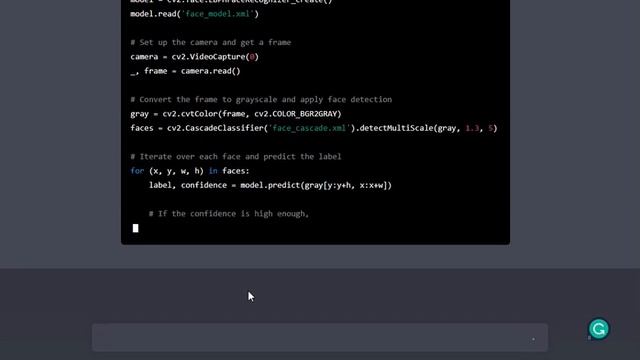640x360 pixels.
Task: Click the 'faces = cv2.CascadeClassifier' code line
Action: (313, 128)
